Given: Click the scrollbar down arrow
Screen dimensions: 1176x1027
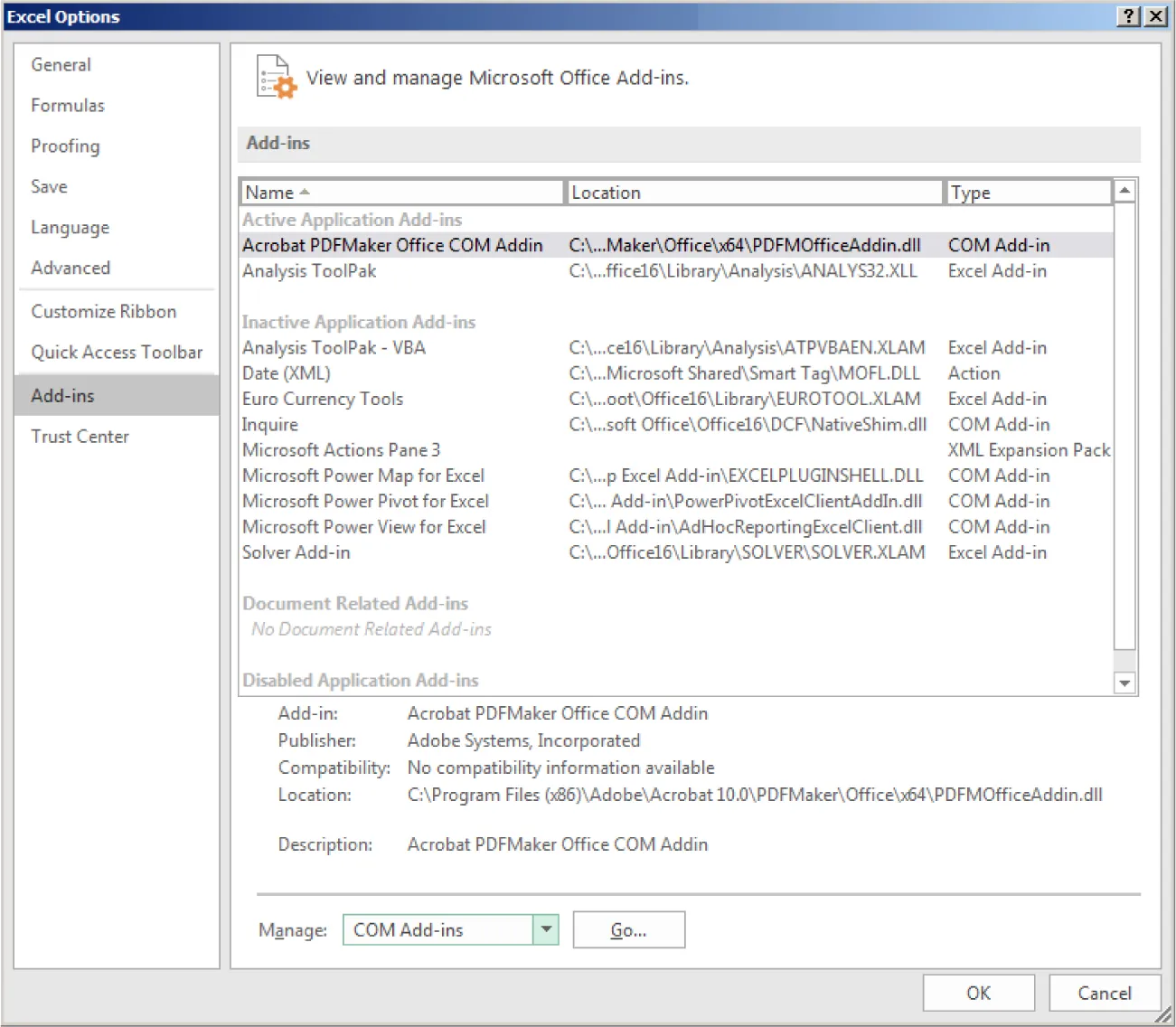Looking at the screenshot, I should tap(1124, 683).
